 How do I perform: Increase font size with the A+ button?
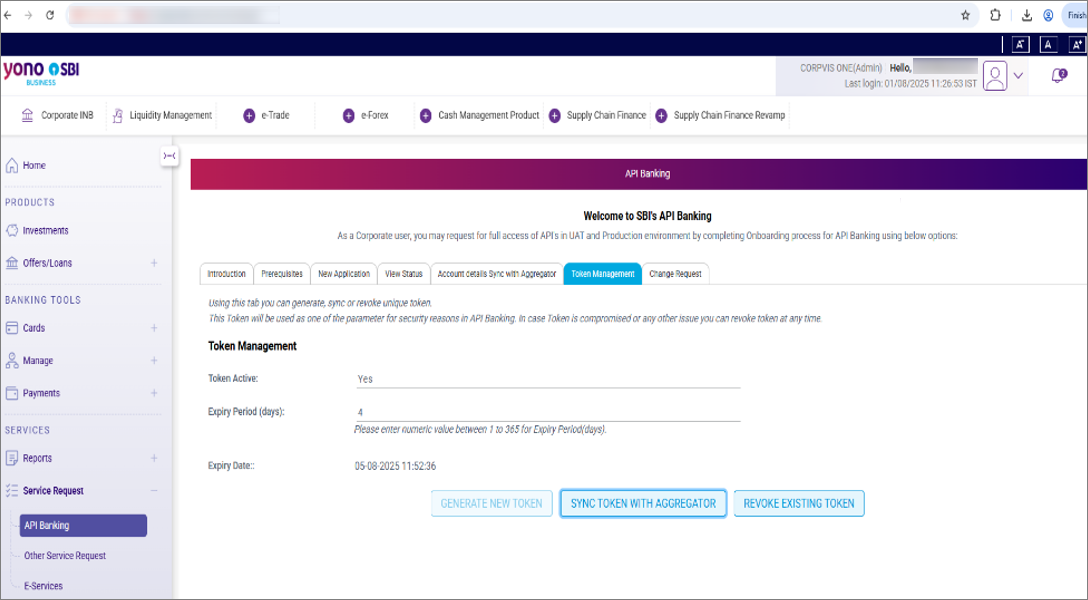click(x=1077, y=44)
